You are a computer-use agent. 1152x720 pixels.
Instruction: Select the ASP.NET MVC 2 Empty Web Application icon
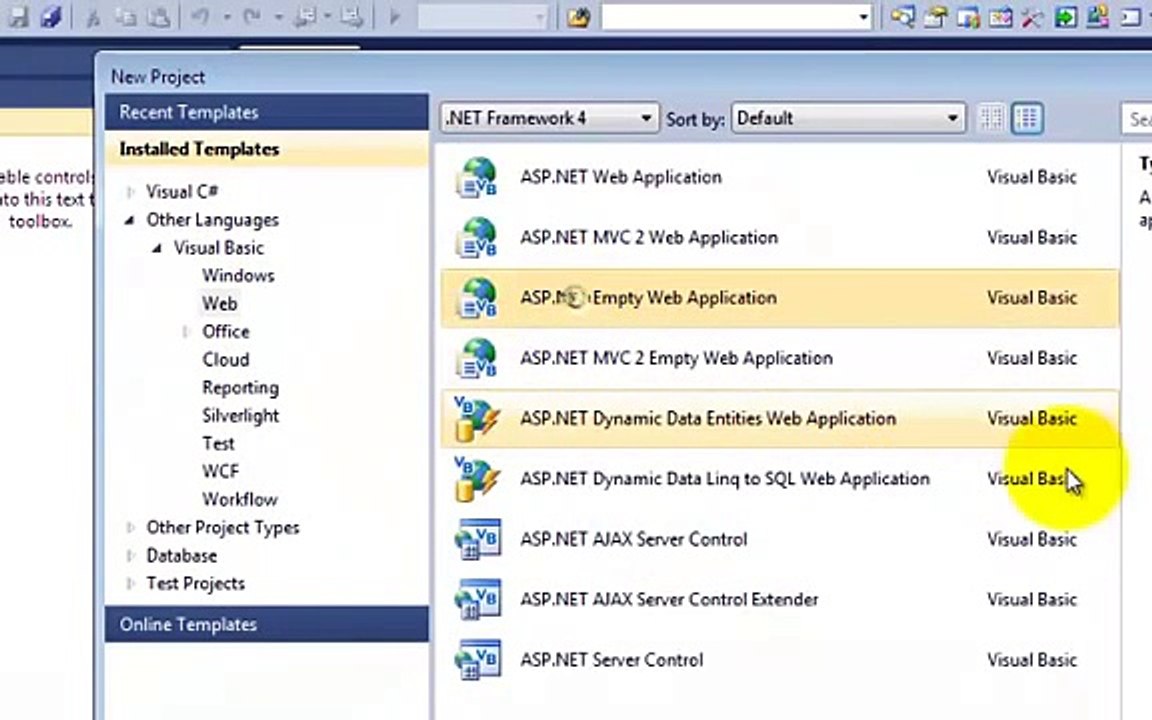tap(477, 358)
